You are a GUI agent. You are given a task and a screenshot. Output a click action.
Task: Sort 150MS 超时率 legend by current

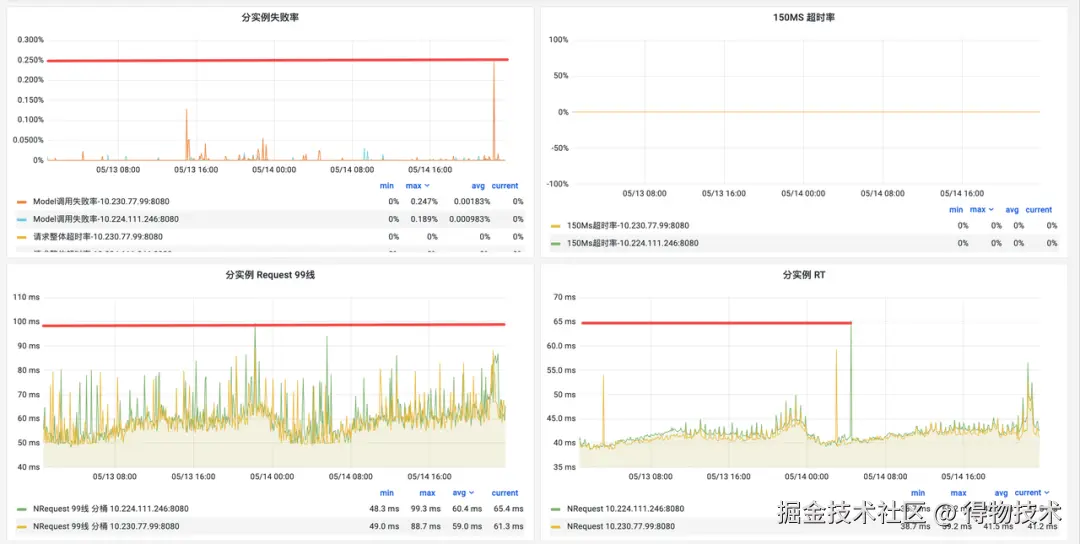pyautogui.click(x=1039, y=210)
